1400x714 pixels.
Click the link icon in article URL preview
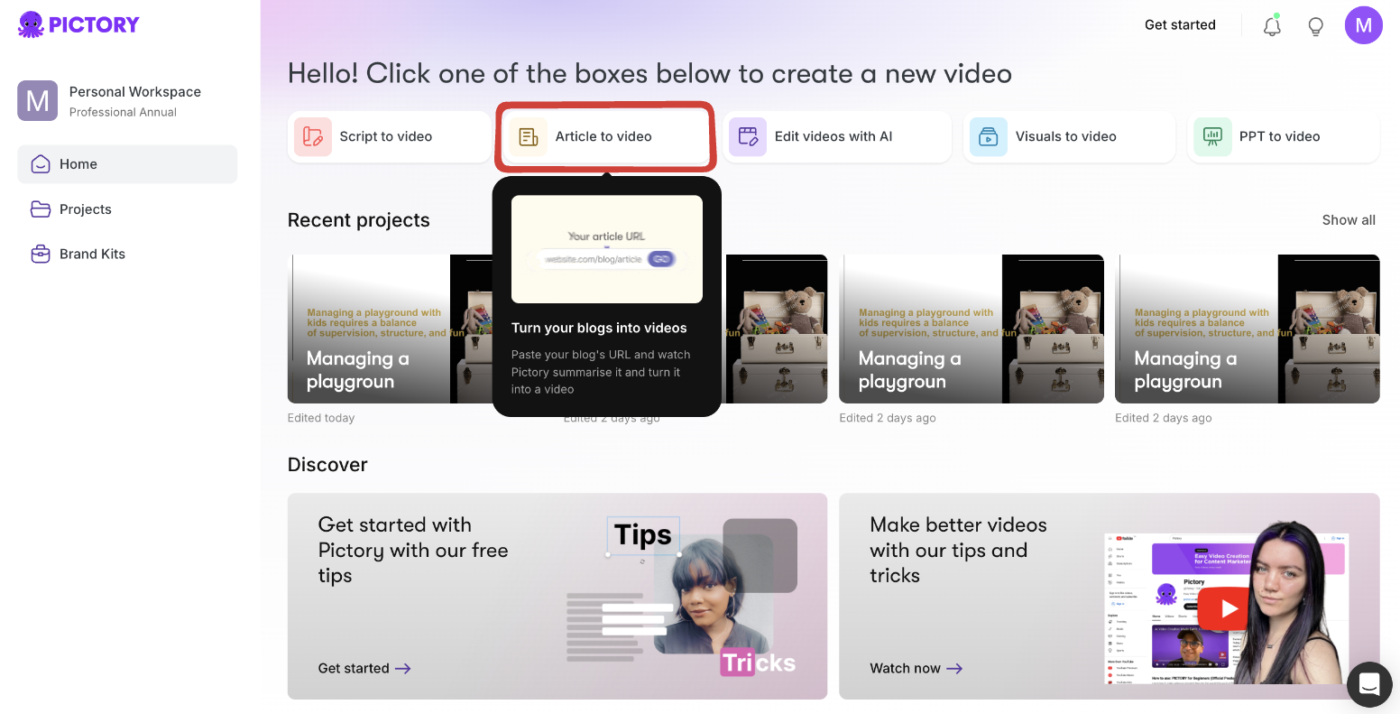659,259
